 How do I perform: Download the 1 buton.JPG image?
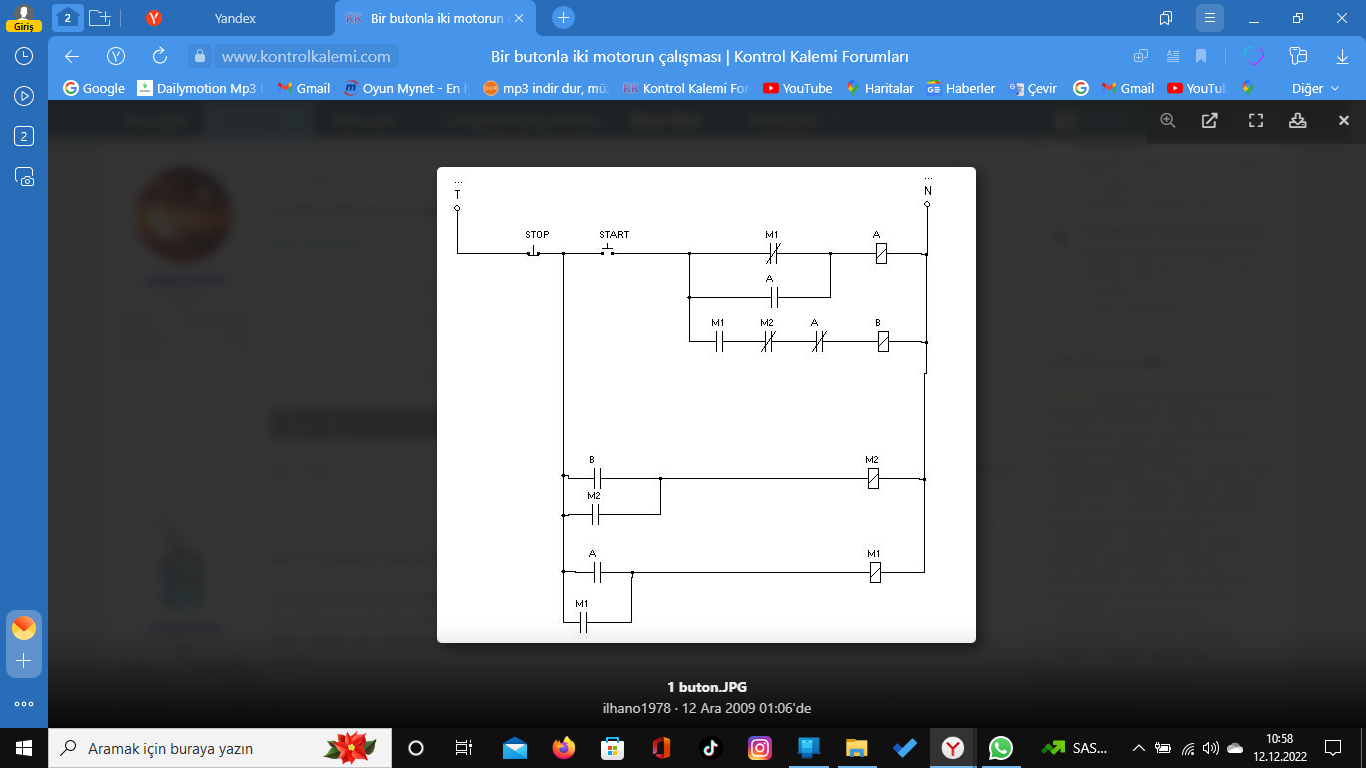pyautogui.click(x=1298, y=120)
